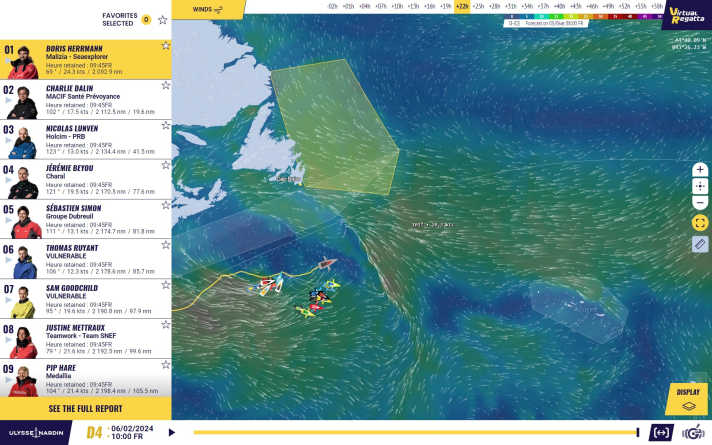
Task: Toggle favorite star for Charlie Dalin
Action: pyautogui.click(x=165, y=86)
